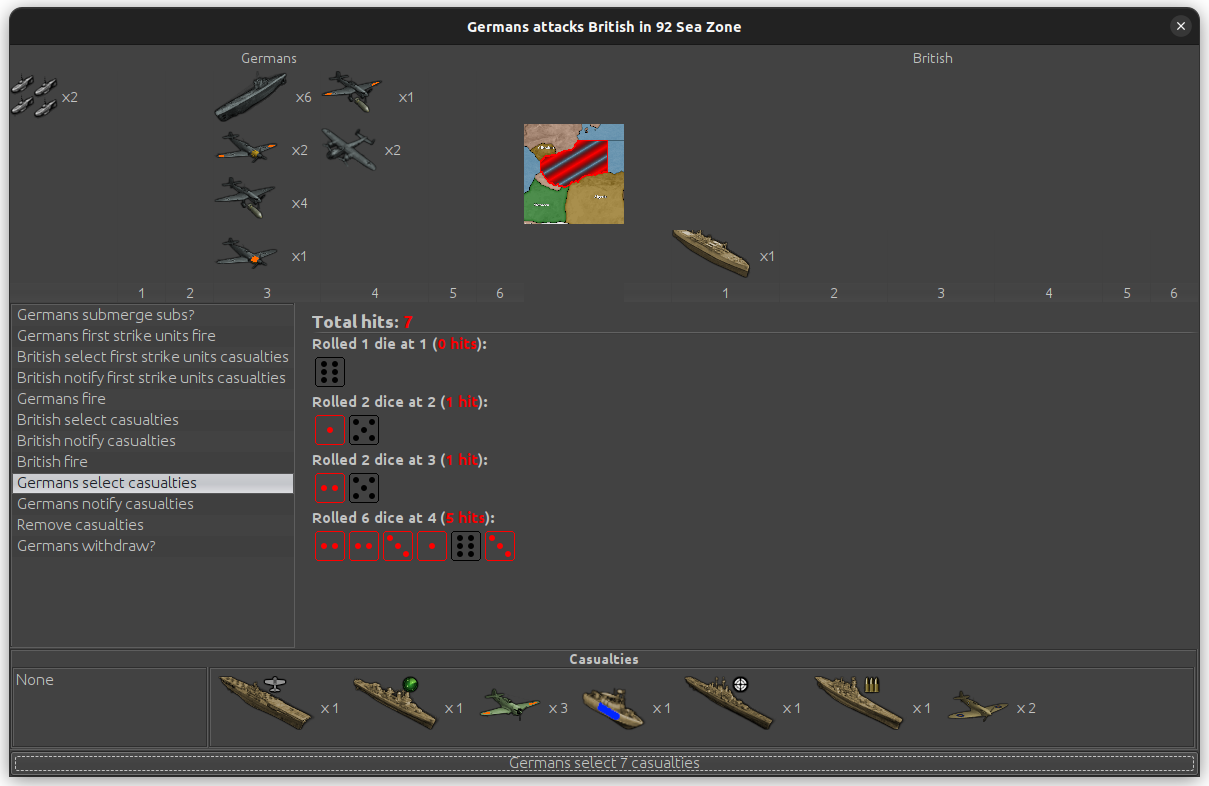Click the tan Spitfire casualty icon x2
The height and width of the screenshot is (786, 1209).
978,706
